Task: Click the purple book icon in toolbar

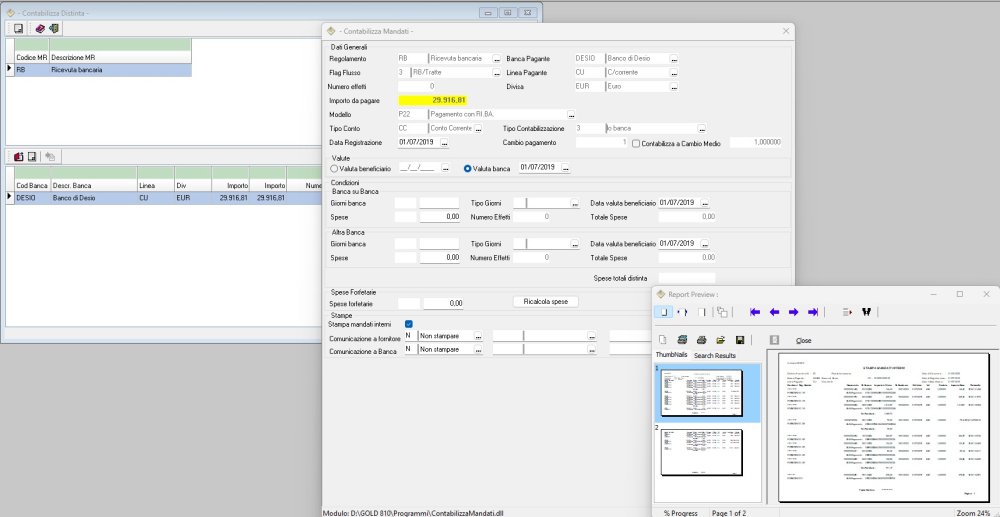Action: [39, 29]
